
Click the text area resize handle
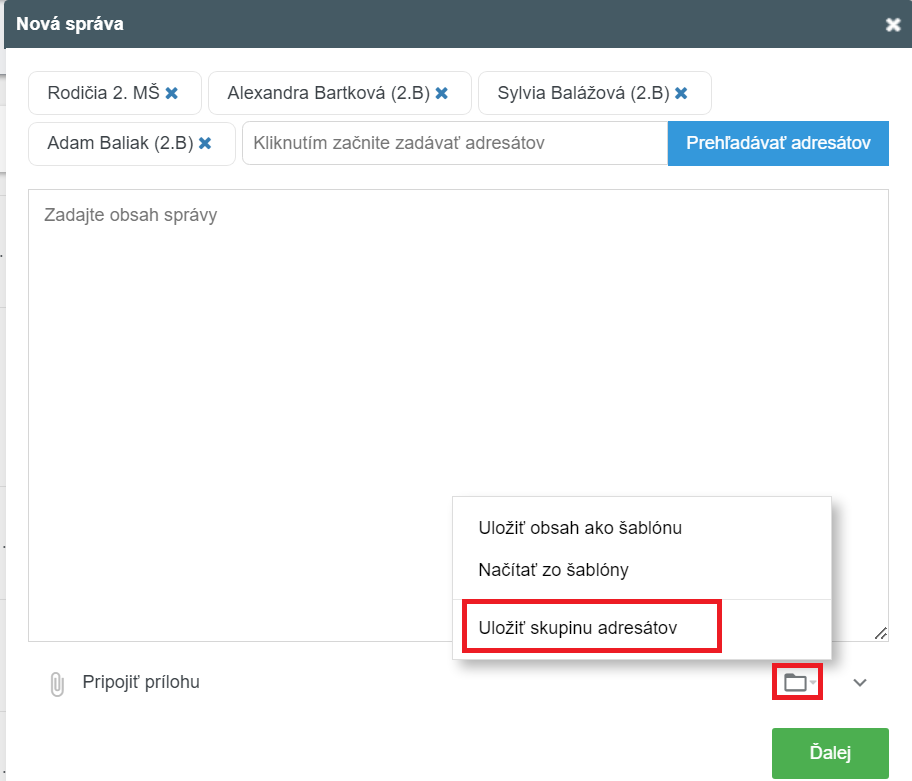click(x=880, y=633)
